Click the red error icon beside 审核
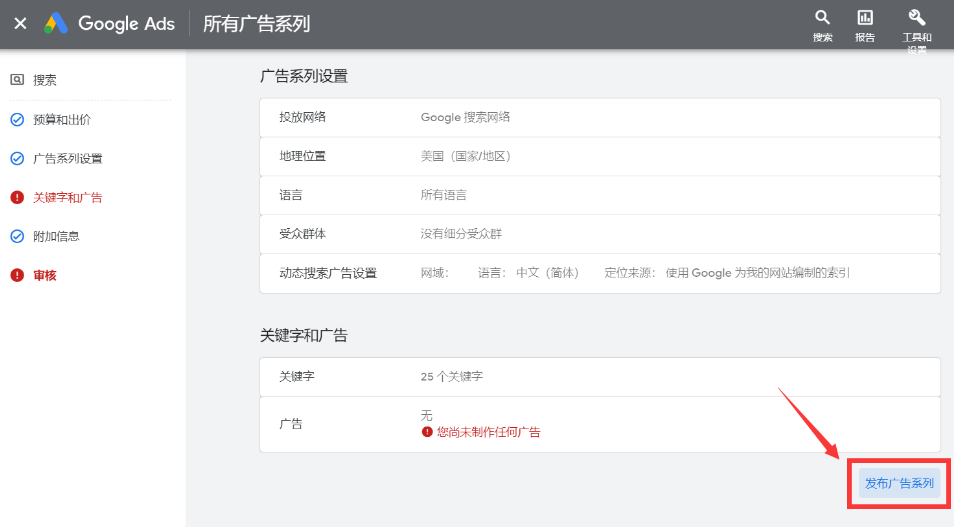The width and height of the screenshot is (954, 529). [x=17, y=275]
